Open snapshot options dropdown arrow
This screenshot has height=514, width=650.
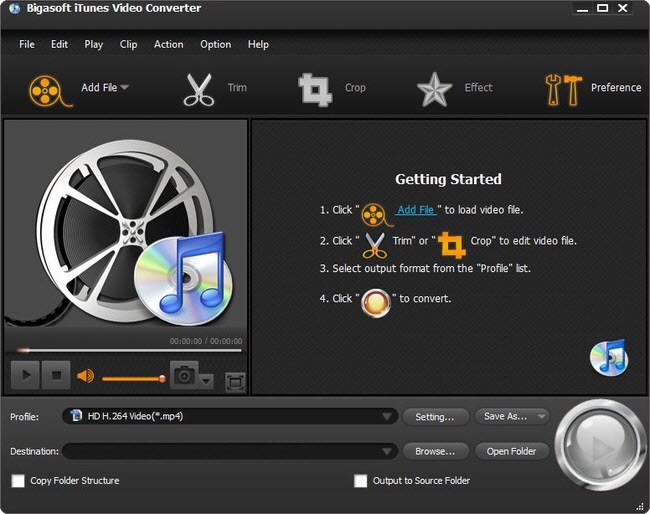click(x=206, y=380)
